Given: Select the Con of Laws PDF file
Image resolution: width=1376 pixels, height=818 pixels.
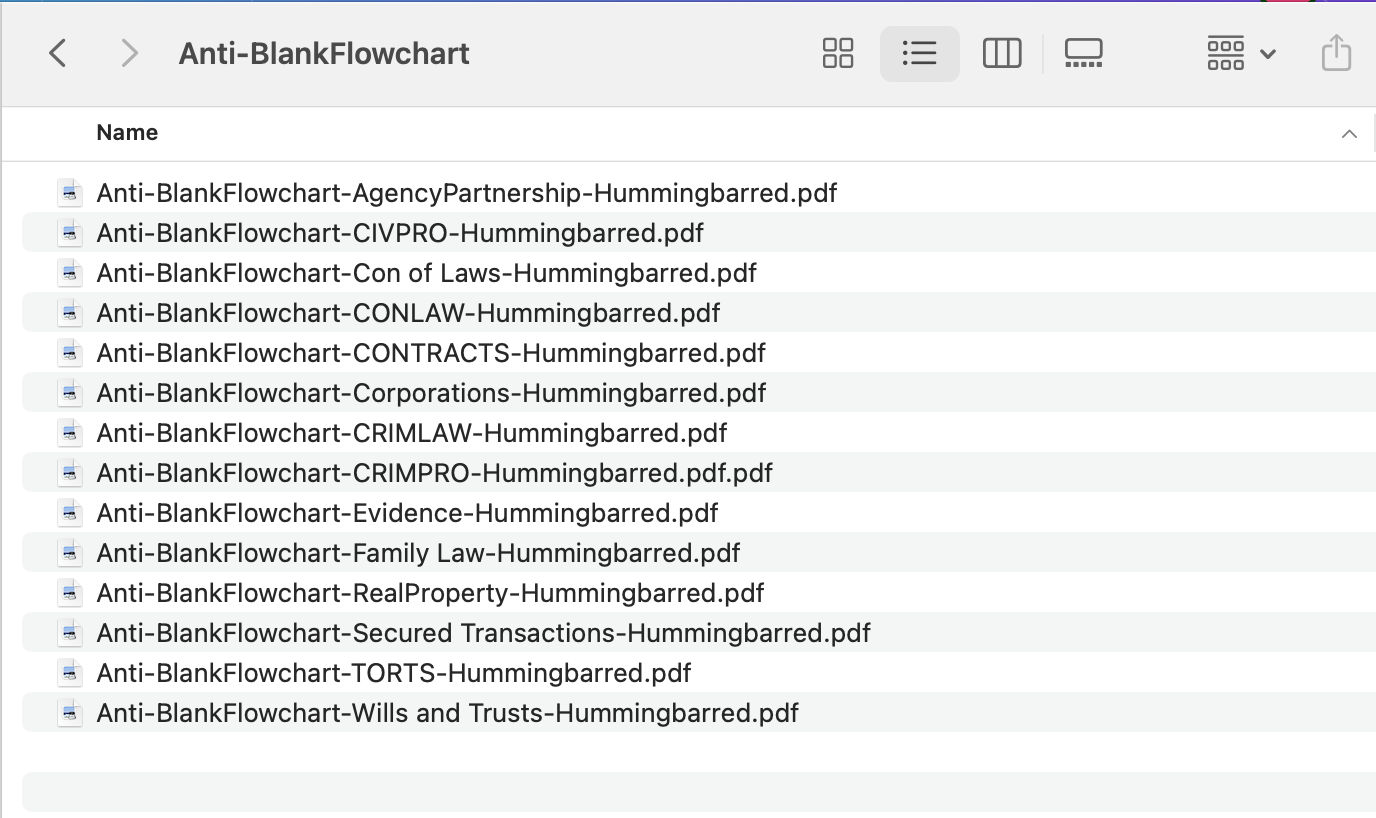Looking at the screenshot, I should click(426, 273).
